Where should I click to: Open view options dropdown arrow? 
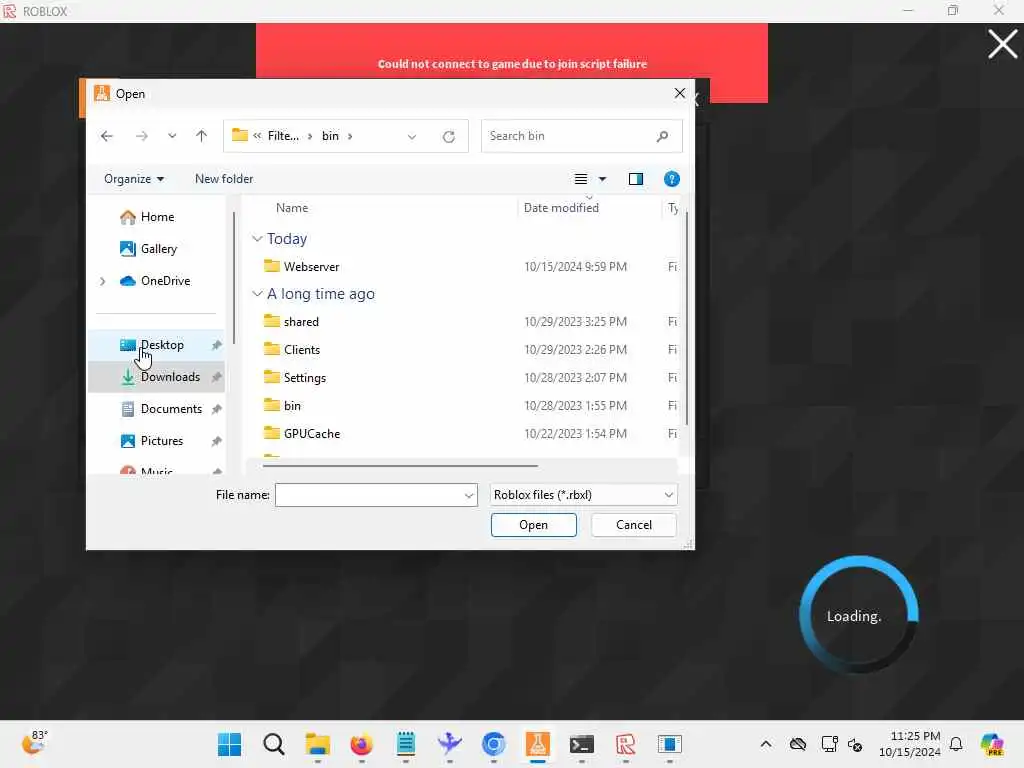(x=602, y=179)
